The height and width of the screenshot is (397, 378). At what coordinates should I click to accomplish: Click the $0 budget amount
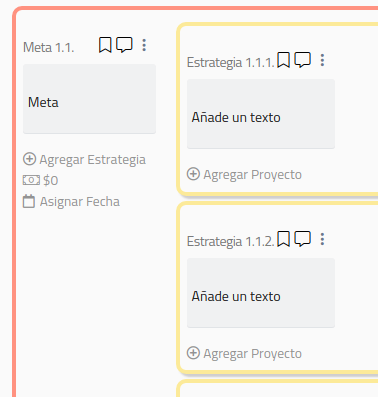(51, 180)
